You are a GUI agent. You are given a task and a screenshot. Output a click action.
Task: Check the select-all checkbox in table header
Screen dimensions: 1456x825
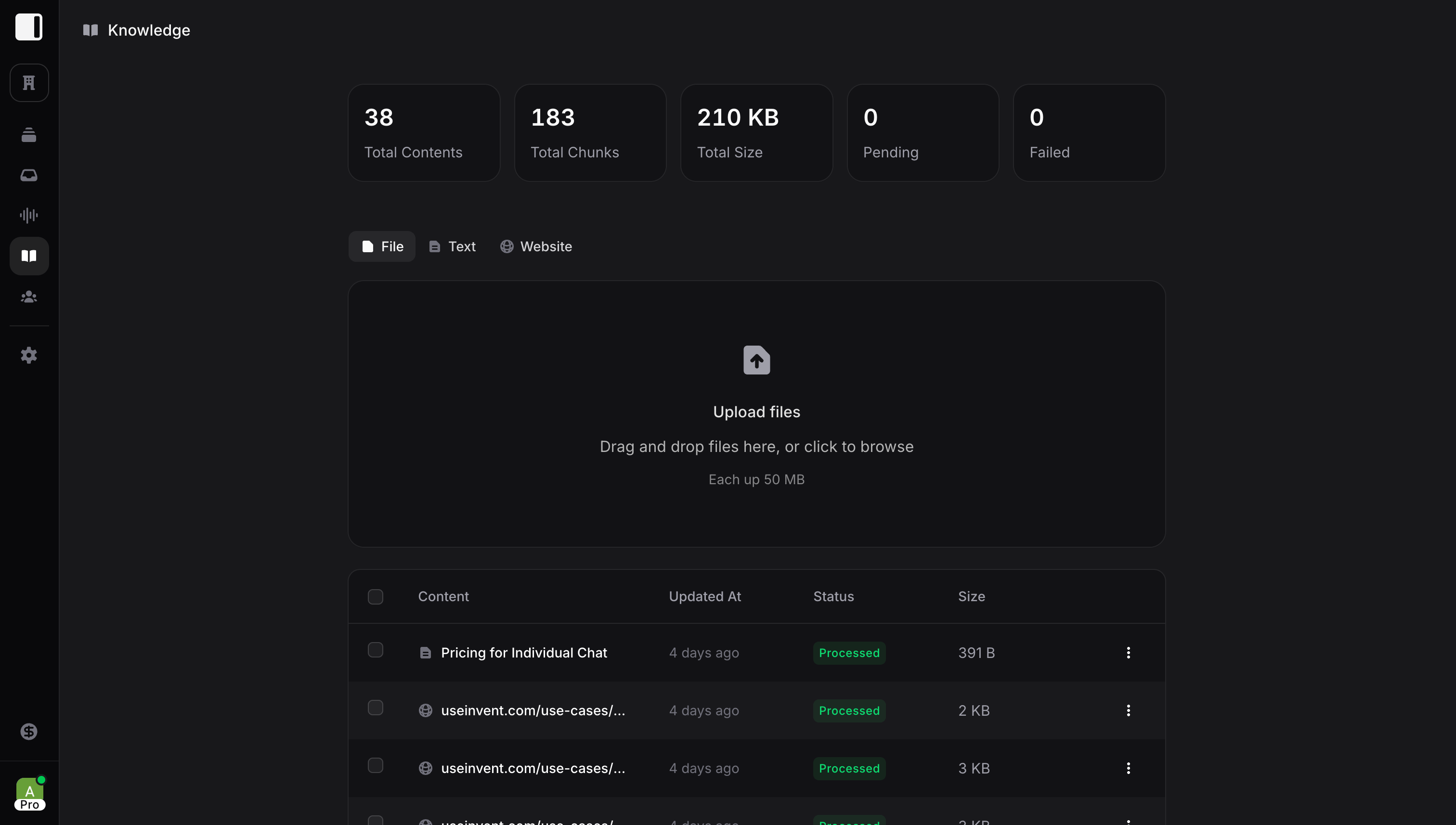point(375,597)
